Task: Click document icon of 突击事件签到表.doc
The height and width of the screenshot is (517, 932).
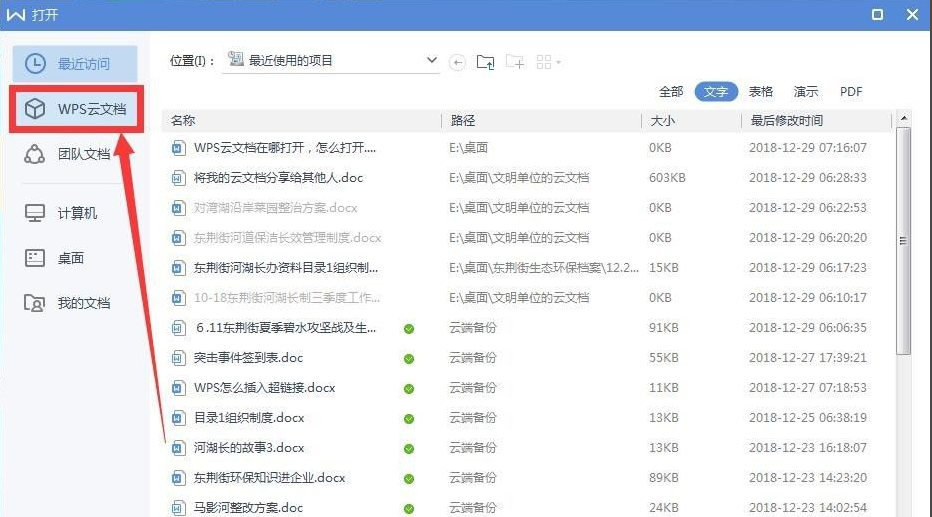Action: (x=178, y=358)
